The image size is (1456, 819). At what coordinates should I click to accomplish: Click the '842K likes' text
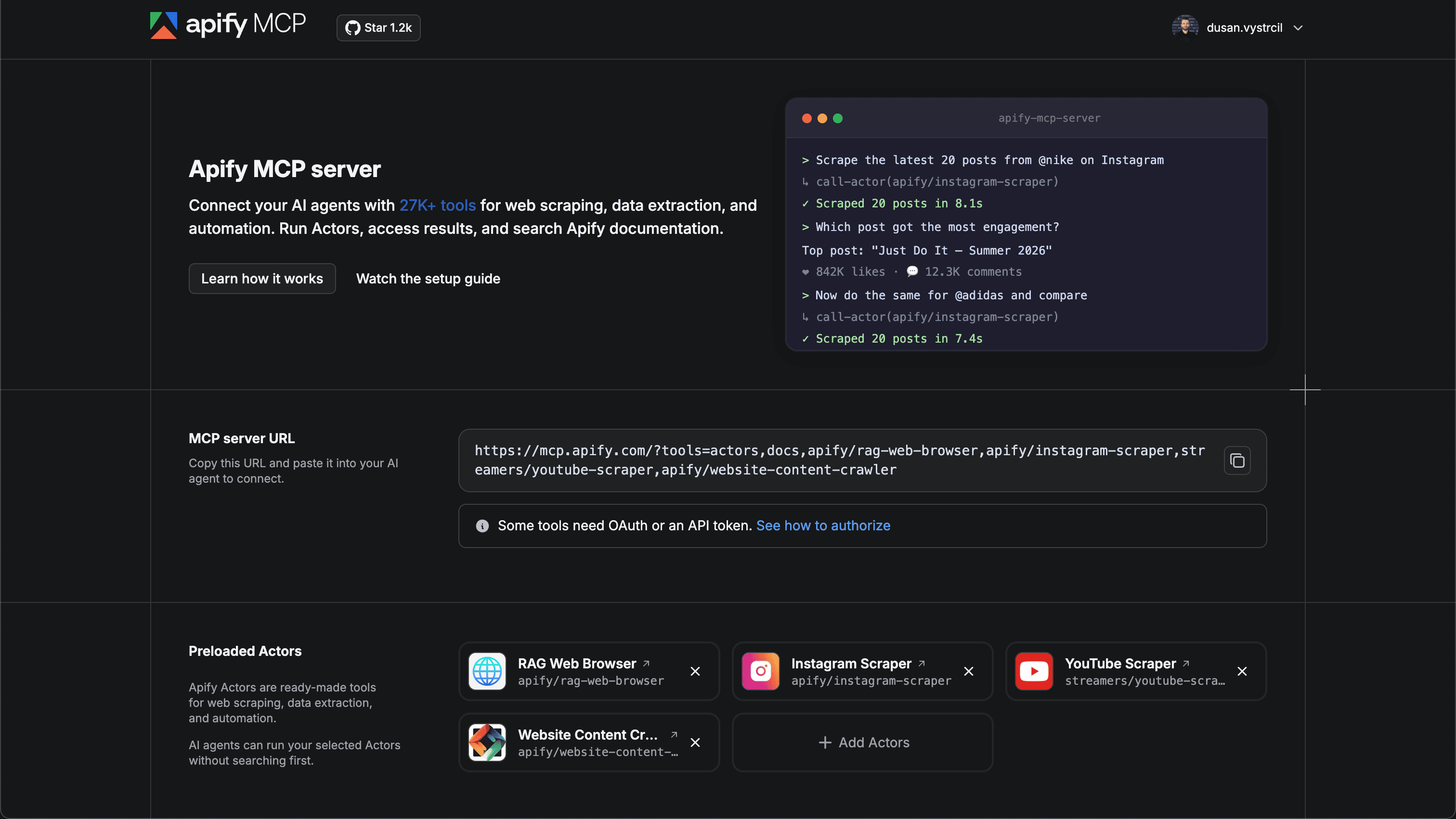click(x=850, y=272)
